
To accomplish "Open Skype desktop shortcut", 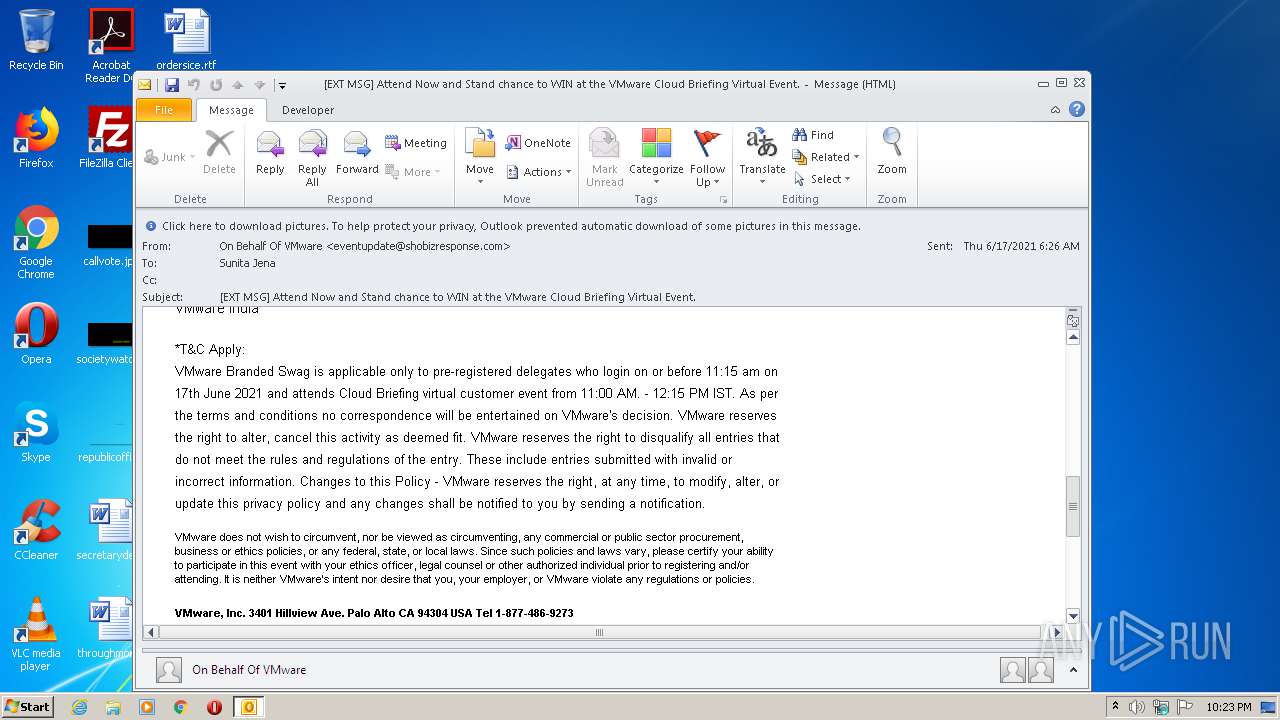I will [36, 432].
